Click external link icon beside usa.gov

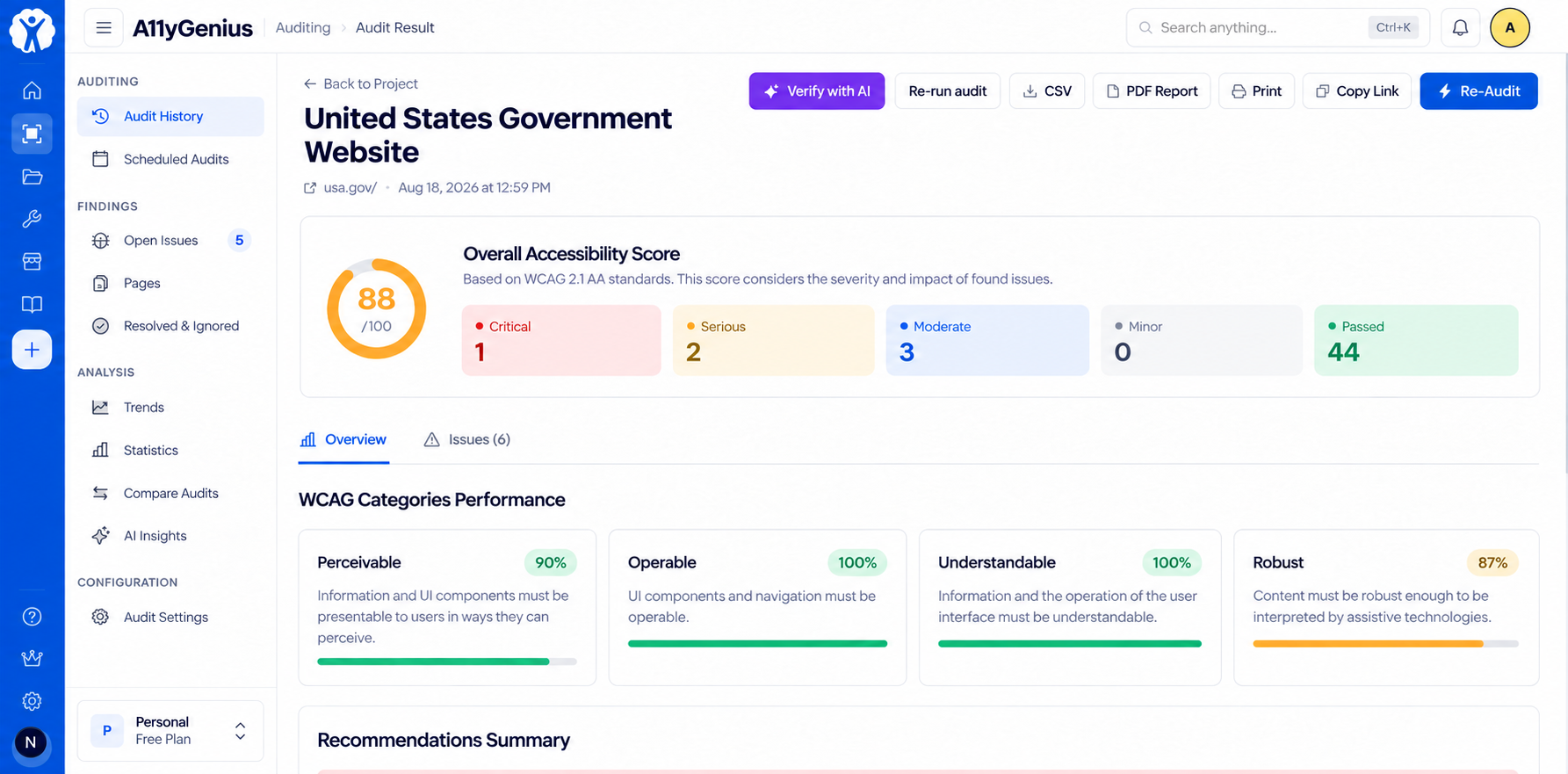pyautogui.click(x=310, y=188)
